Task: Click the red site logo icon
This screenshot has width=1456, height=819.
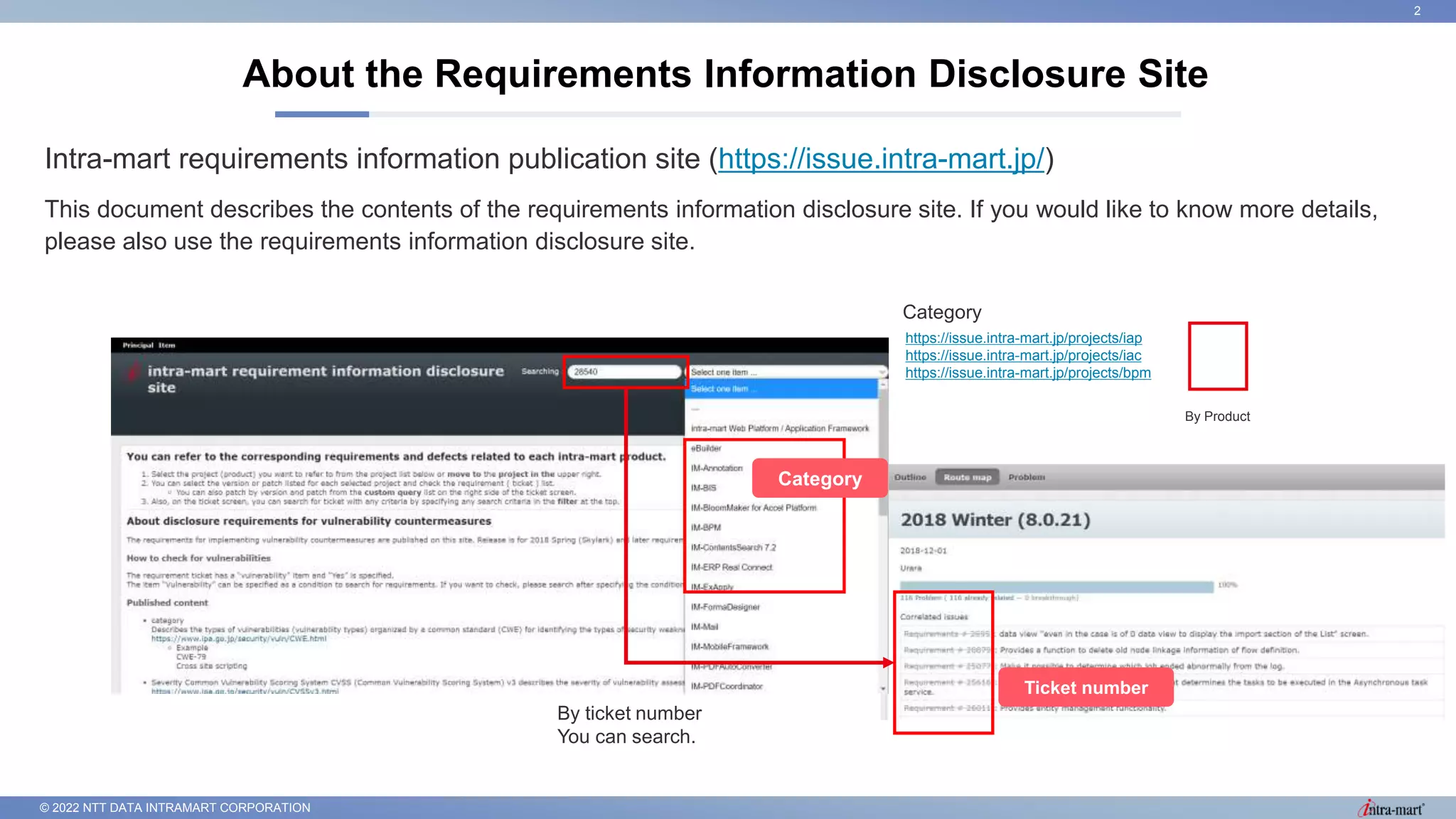Action: 132,372
